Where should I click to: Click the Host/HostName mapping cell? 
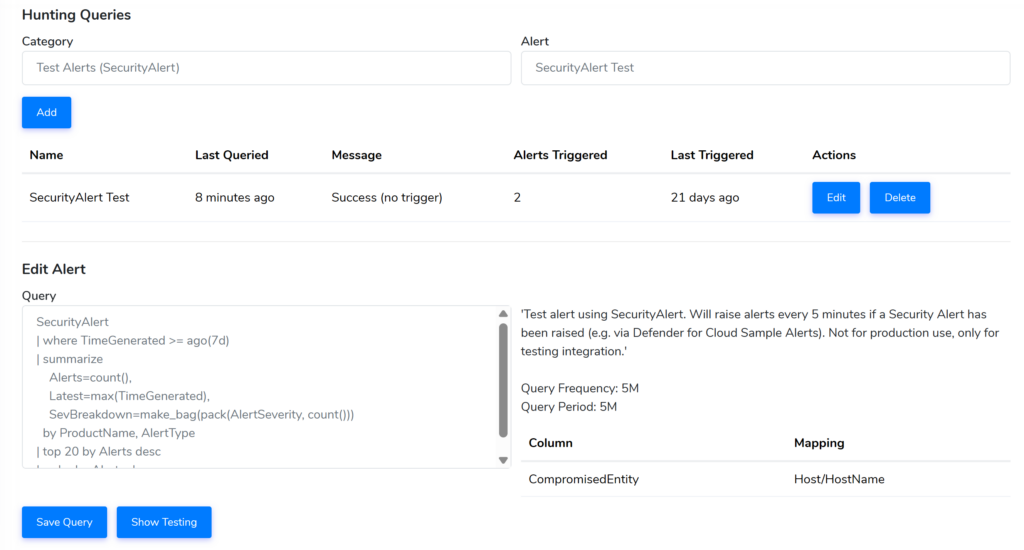coord(839,479)
